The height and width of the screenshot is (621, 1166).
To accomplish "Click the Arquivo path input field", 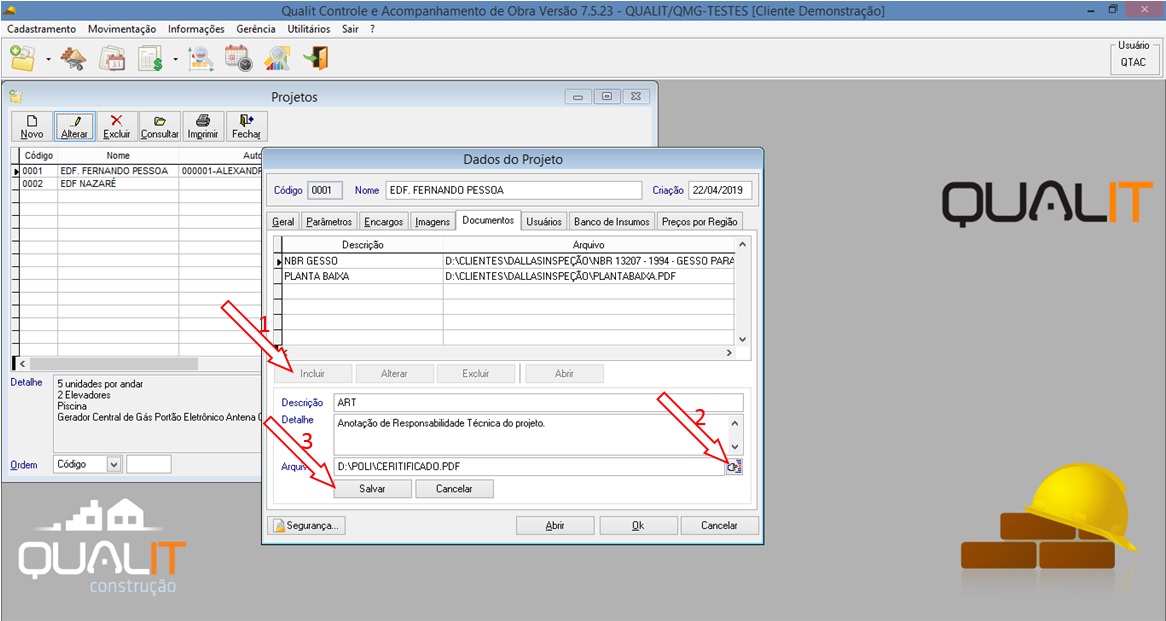I will (x=529, y=466).
